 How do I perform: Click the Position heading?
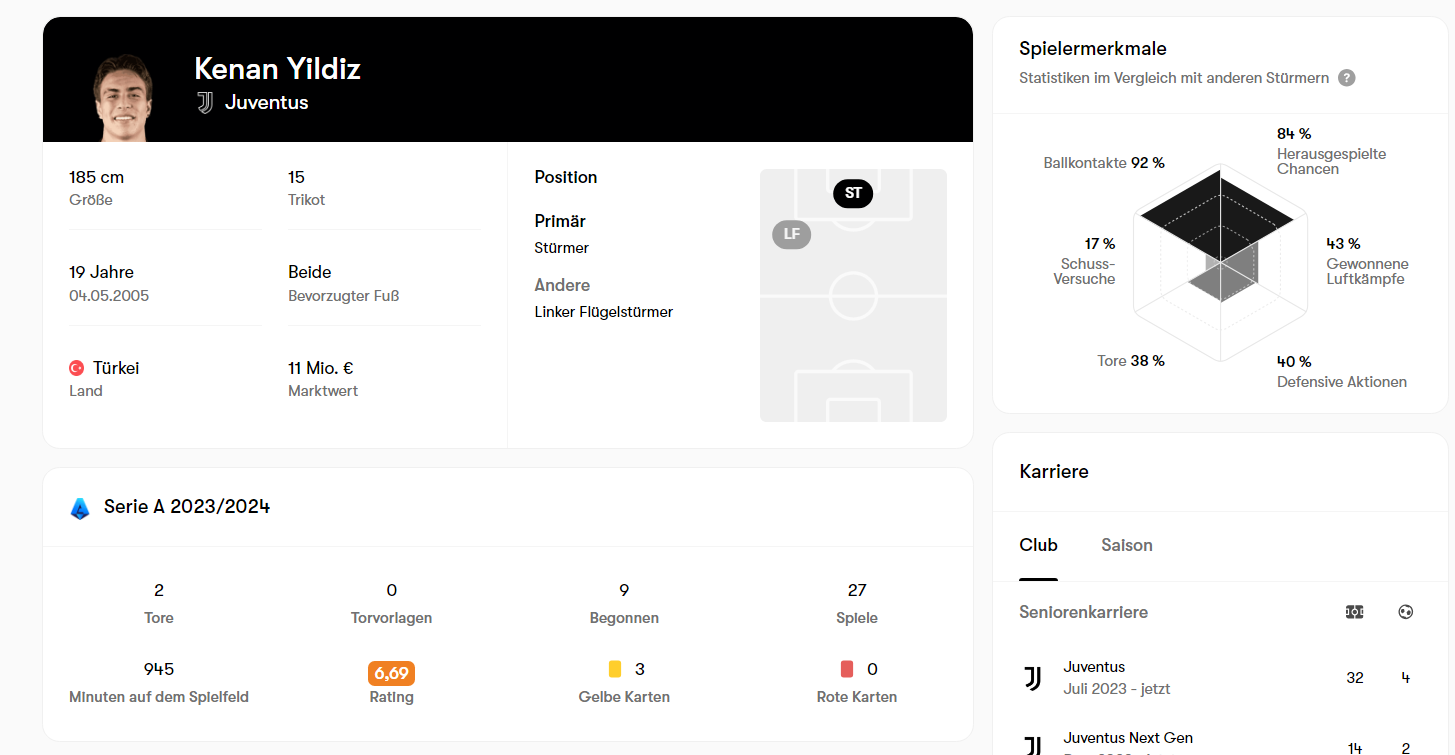[x=566, y=177]
